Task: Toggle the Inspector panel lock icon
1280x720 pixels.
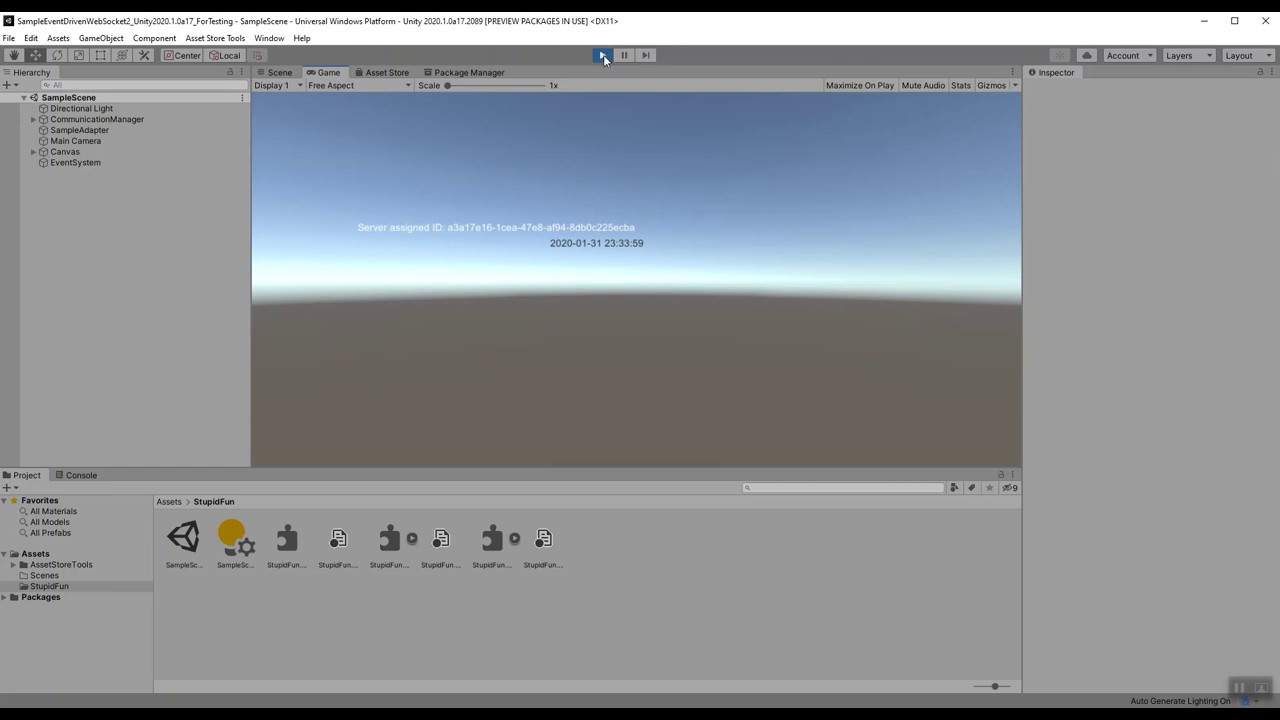Action: coord(1260,72)
